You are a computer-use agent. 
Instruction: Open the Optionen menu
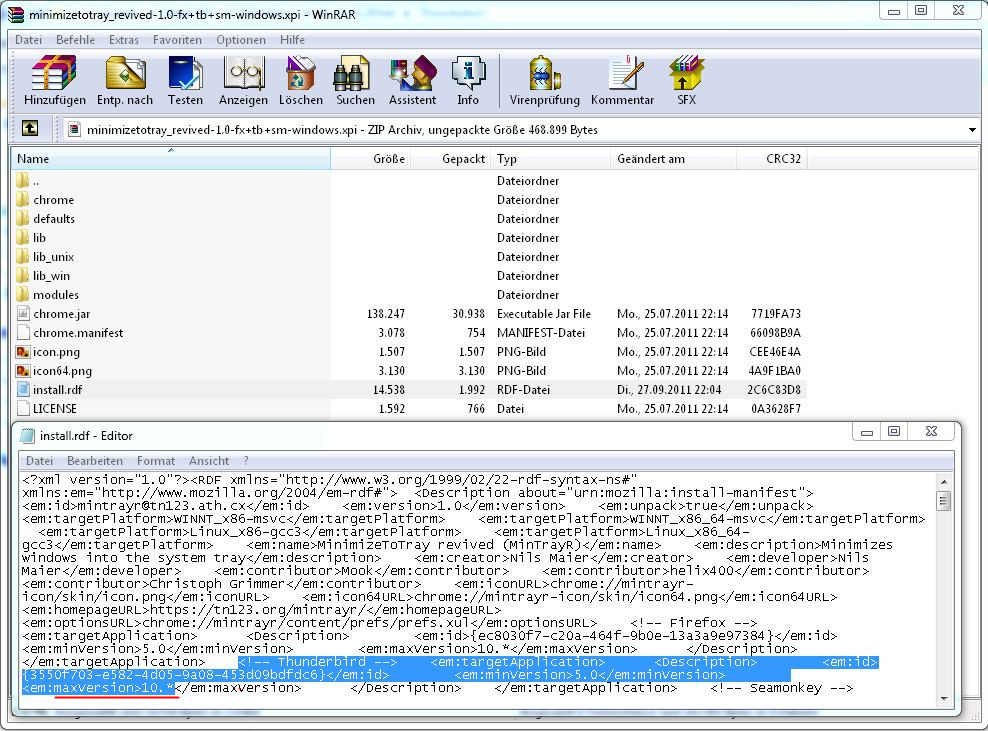click(241, 40)
